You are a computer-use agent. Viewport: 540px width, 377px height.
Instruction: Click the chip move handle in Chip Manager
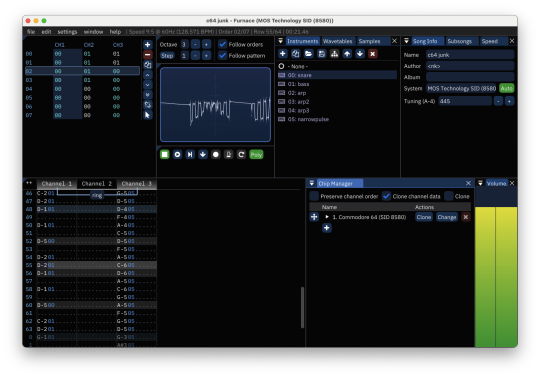[314, 217]
